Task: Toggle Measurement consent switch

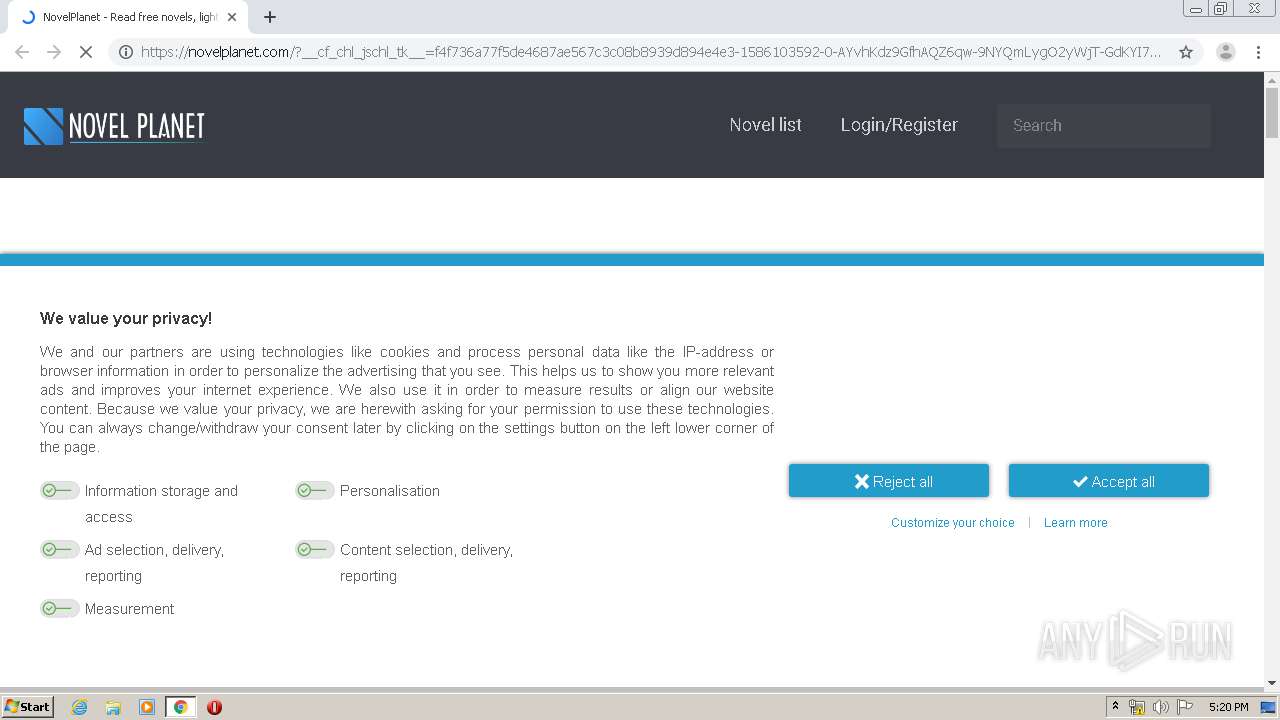Action: click(x=59, y=608)
